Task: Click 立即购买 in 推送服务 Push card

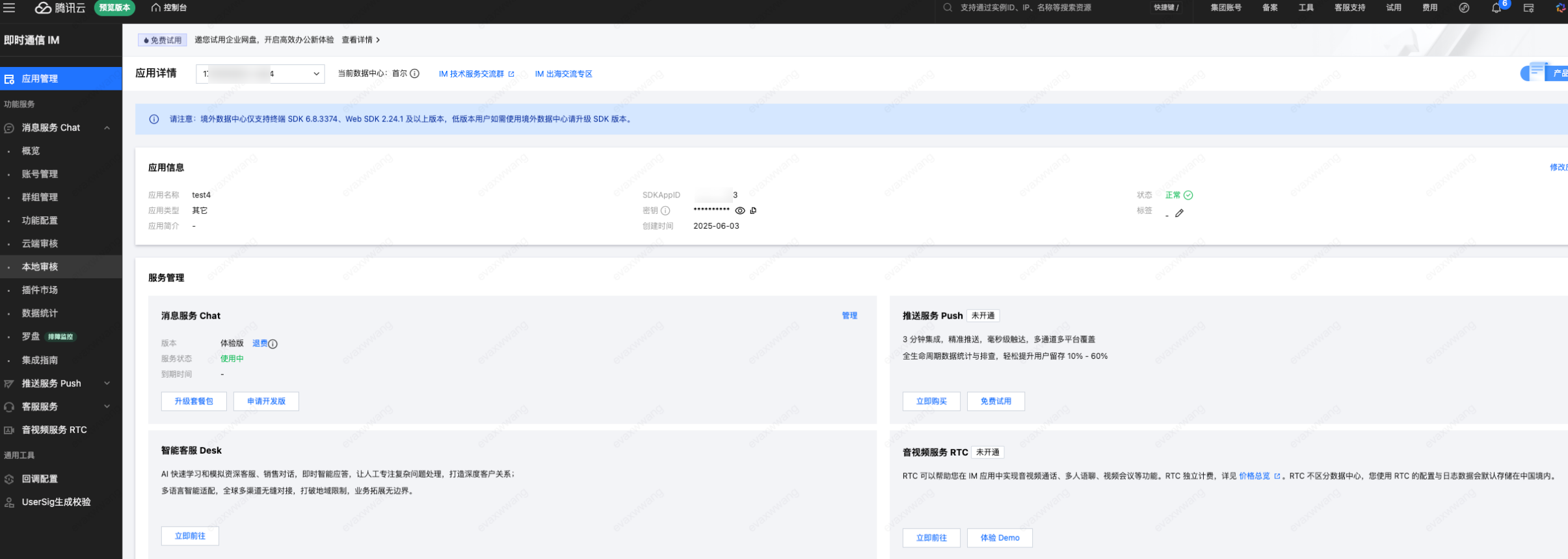Action: click(x=931, y=402)
